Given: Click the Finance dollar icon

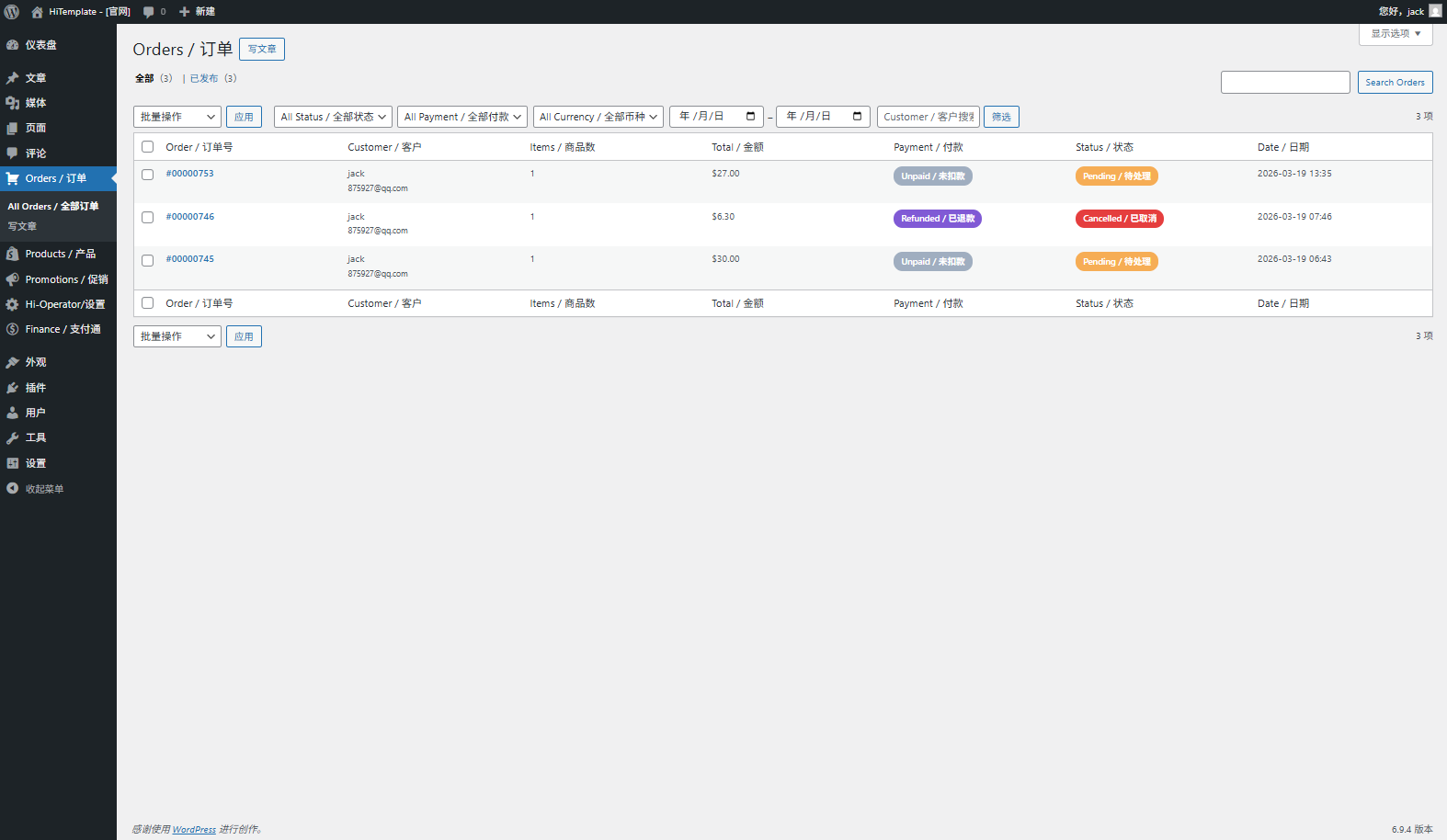Looking at the screenshot, I should click(x=13, y=329).
